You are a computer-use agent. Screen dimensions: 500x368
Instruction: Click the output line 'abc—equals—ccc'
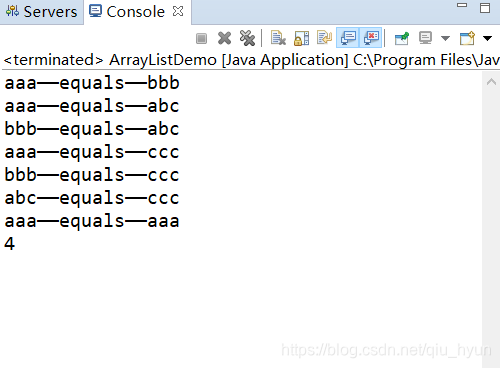92,198
